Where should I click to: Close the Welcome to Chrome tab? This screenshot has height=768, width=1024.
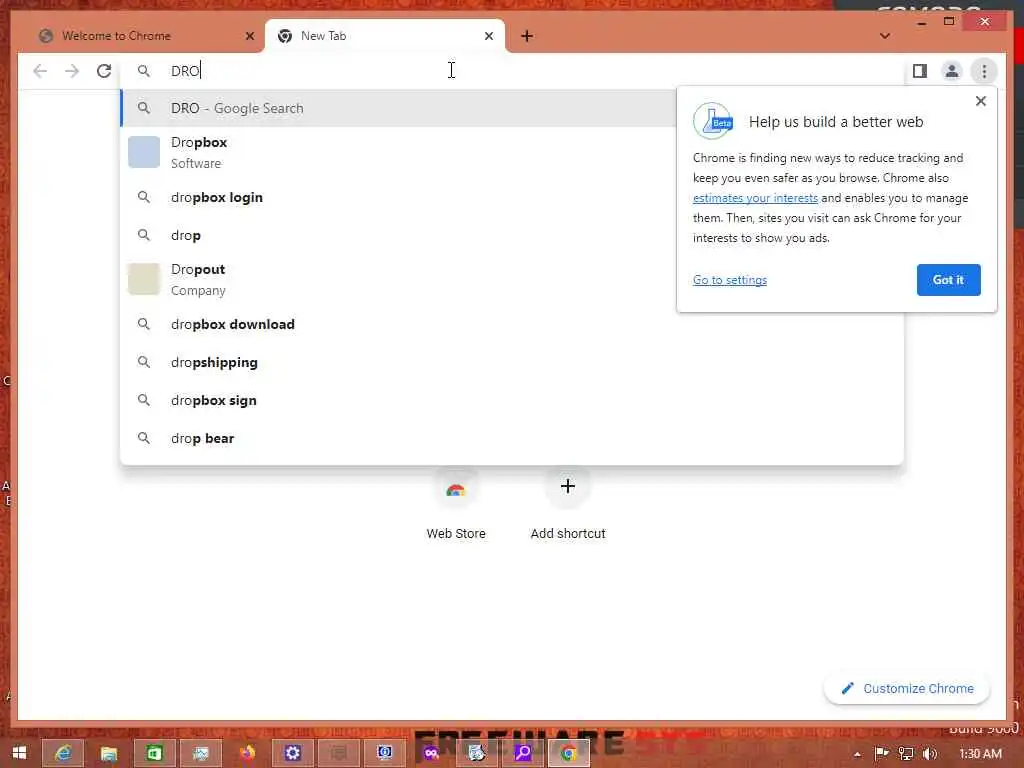click(249, 36)
